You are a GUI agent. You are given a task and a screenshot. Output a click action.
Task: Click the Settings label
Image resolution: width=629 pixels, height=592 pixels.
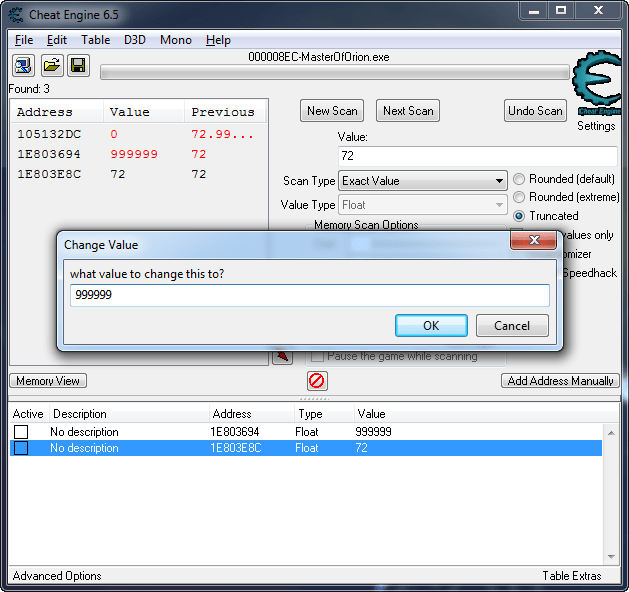pyautogui.click(x=596, y=126)
